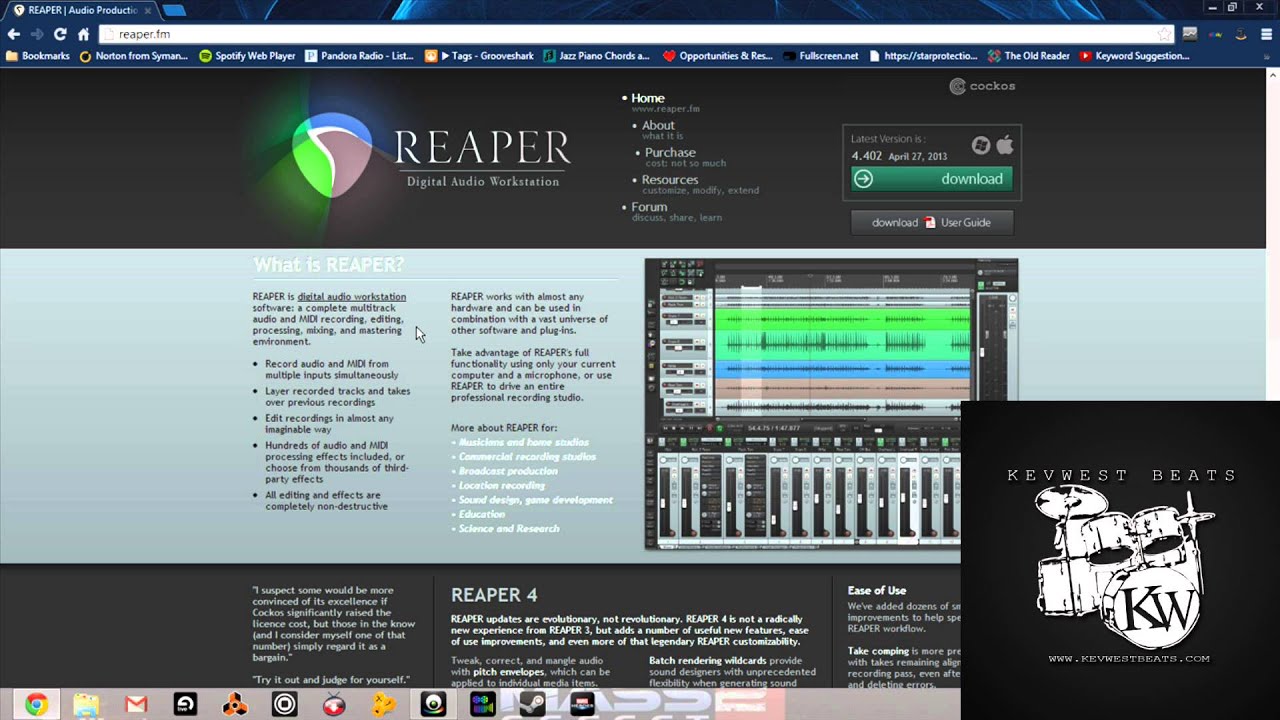This screenshot has height=720, width=1280.
Task: Launch Steam from the taskbar
Action: click(532, 705)
